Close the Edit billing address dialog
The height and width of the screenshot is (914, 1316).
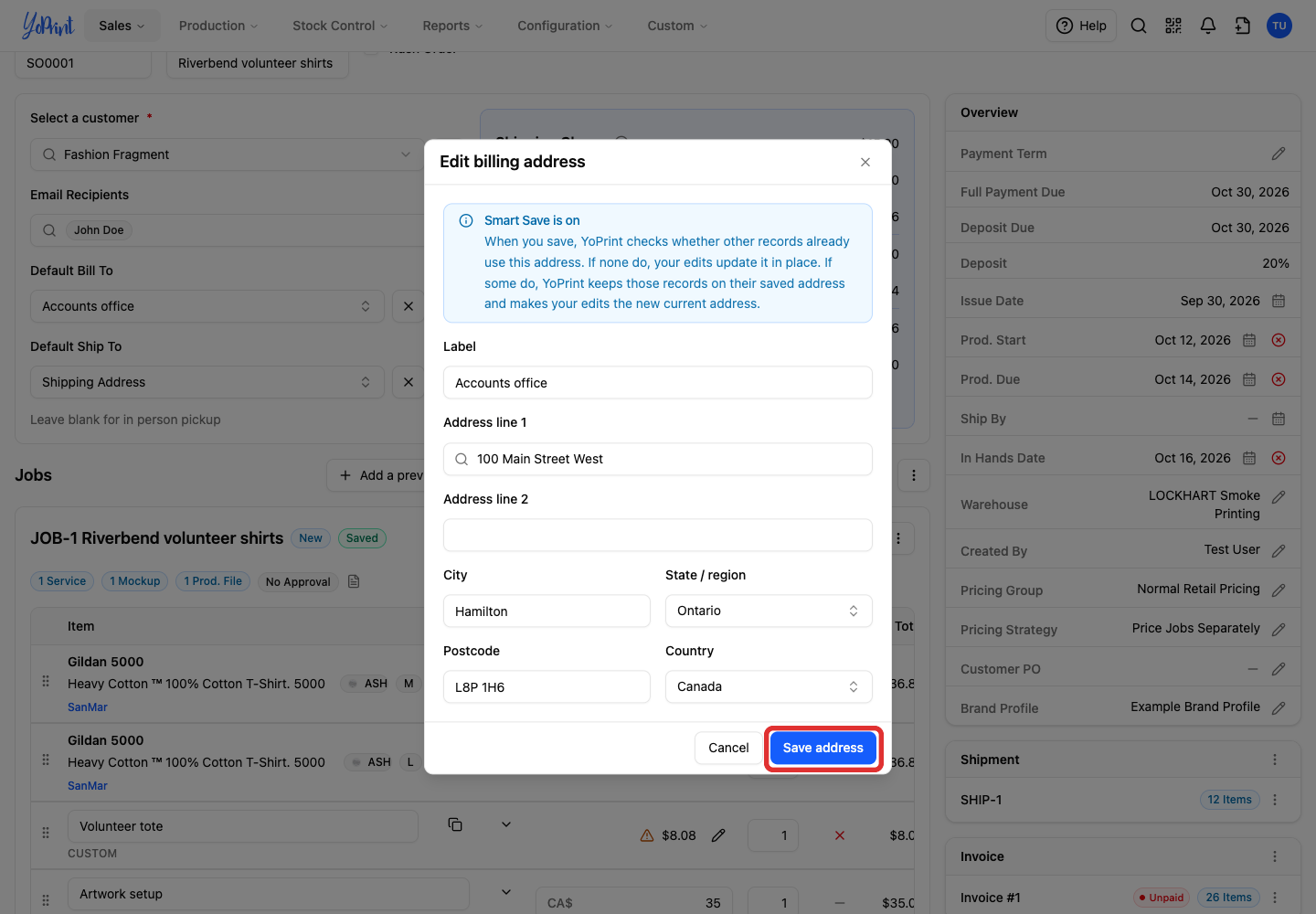[865, 162]
